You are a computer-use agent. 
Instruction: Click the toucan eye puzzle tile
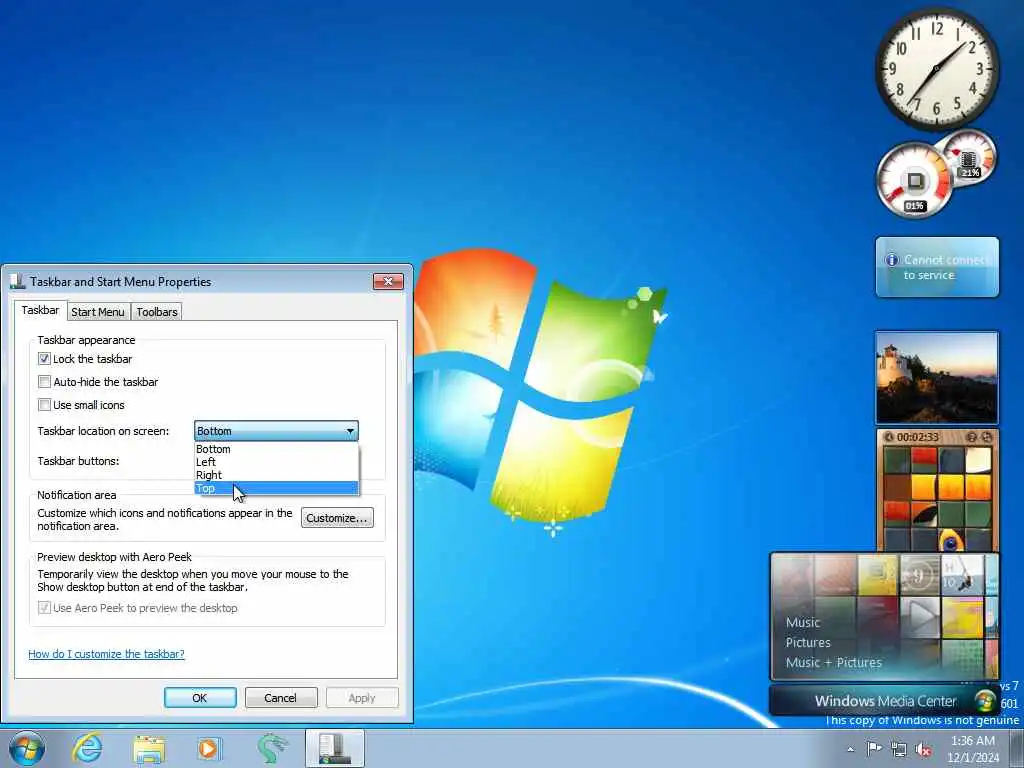[951, 540]
